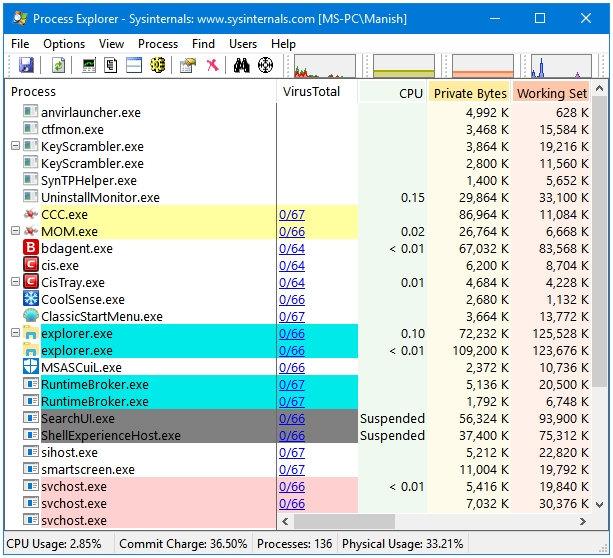Open bdagent.exe VirusTotal result 0/64
The image size is (613, 558).
coord(292,249)
